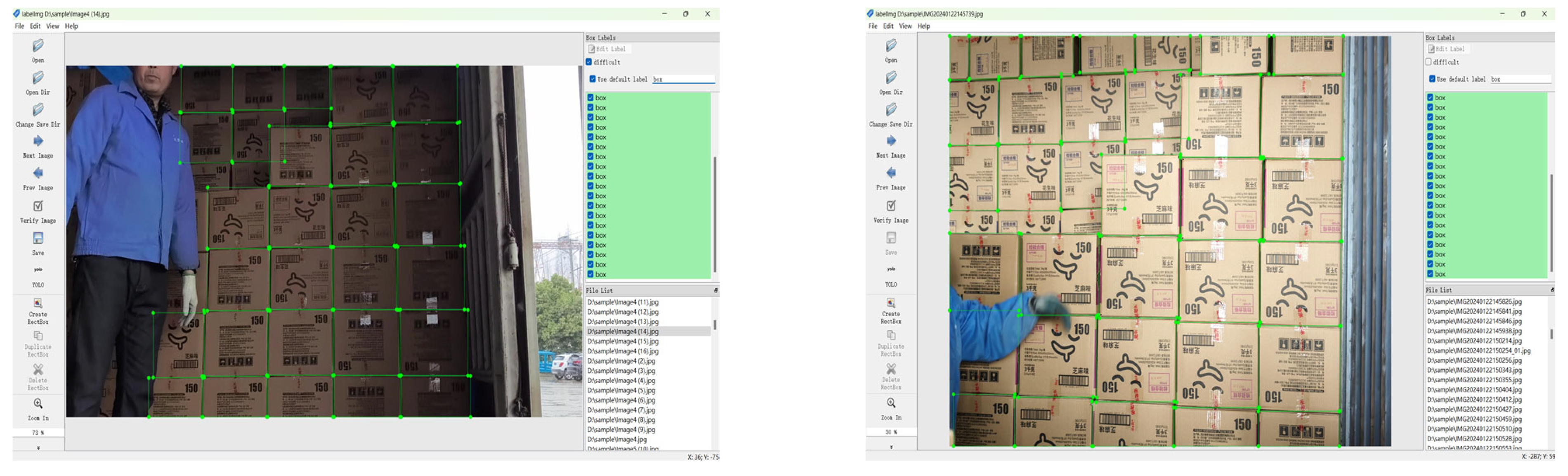Toggle YOLO format button in IMG20240122145739 window
Image resolution: width=1568 pixels, height=476 pixels.
[x=891, y=269]
